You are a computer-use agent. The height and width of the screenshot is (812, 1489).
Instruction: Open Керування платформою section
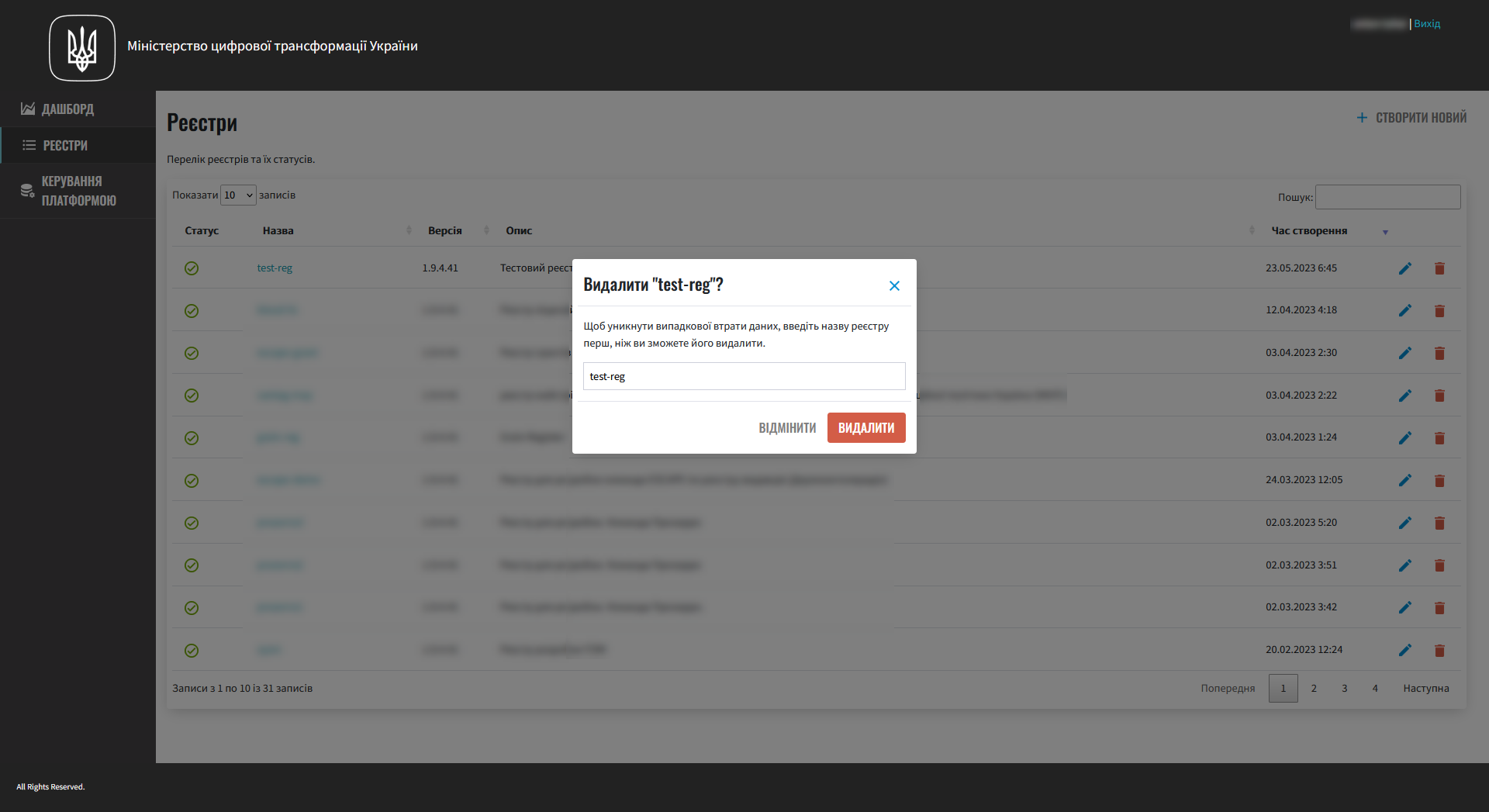78,191
